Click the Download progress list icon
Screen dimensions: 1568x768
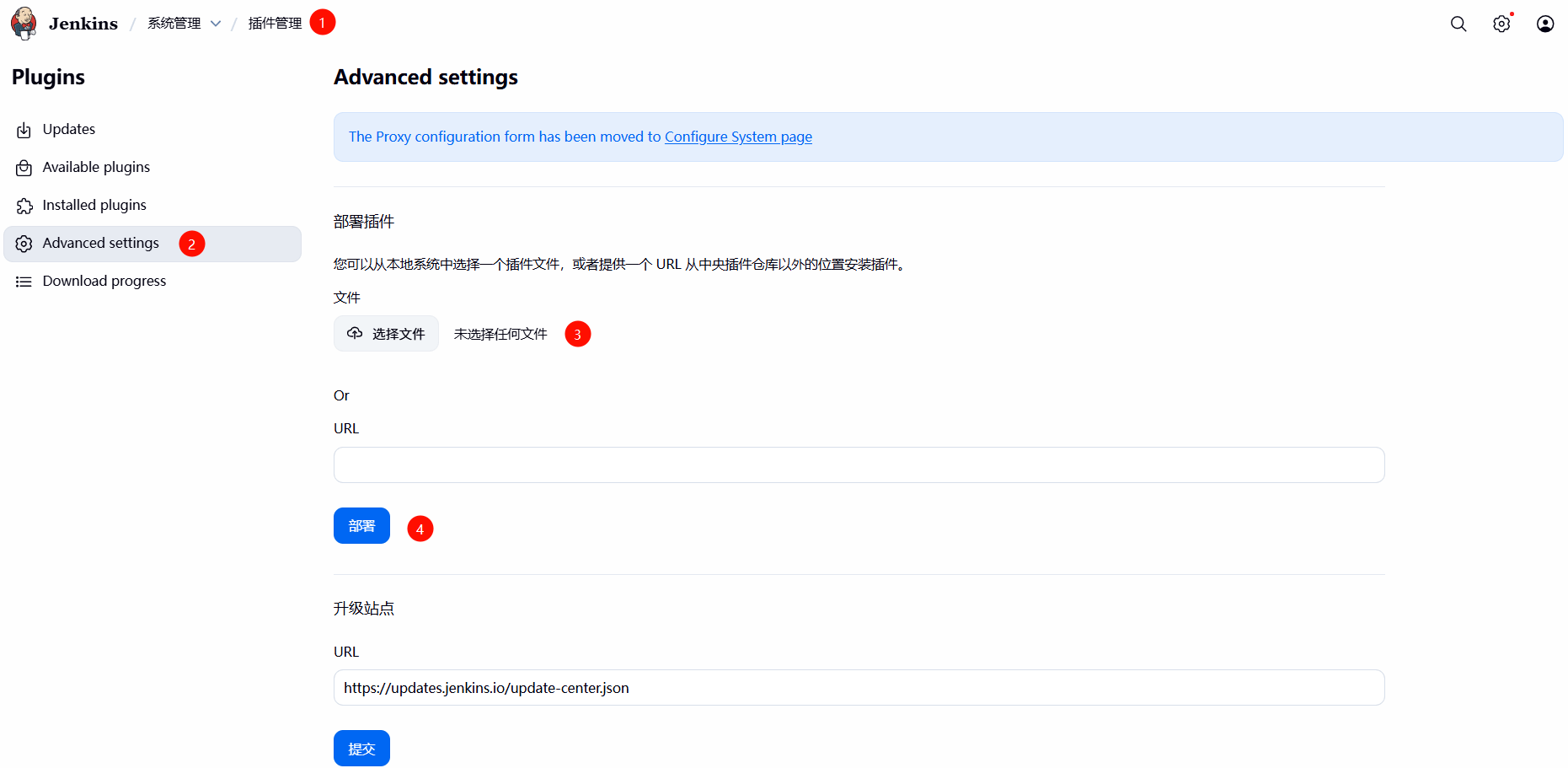[x=24, y=282]
